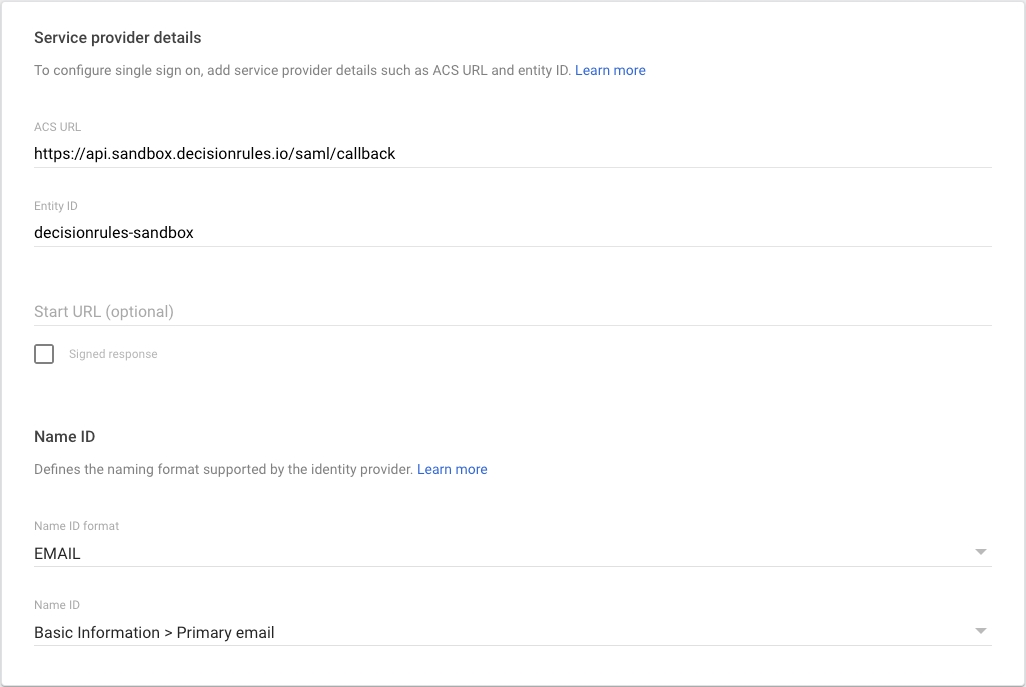Expand the Name ID format dropdown arrow
1026x687 pixels.
[x=980, y=552]
